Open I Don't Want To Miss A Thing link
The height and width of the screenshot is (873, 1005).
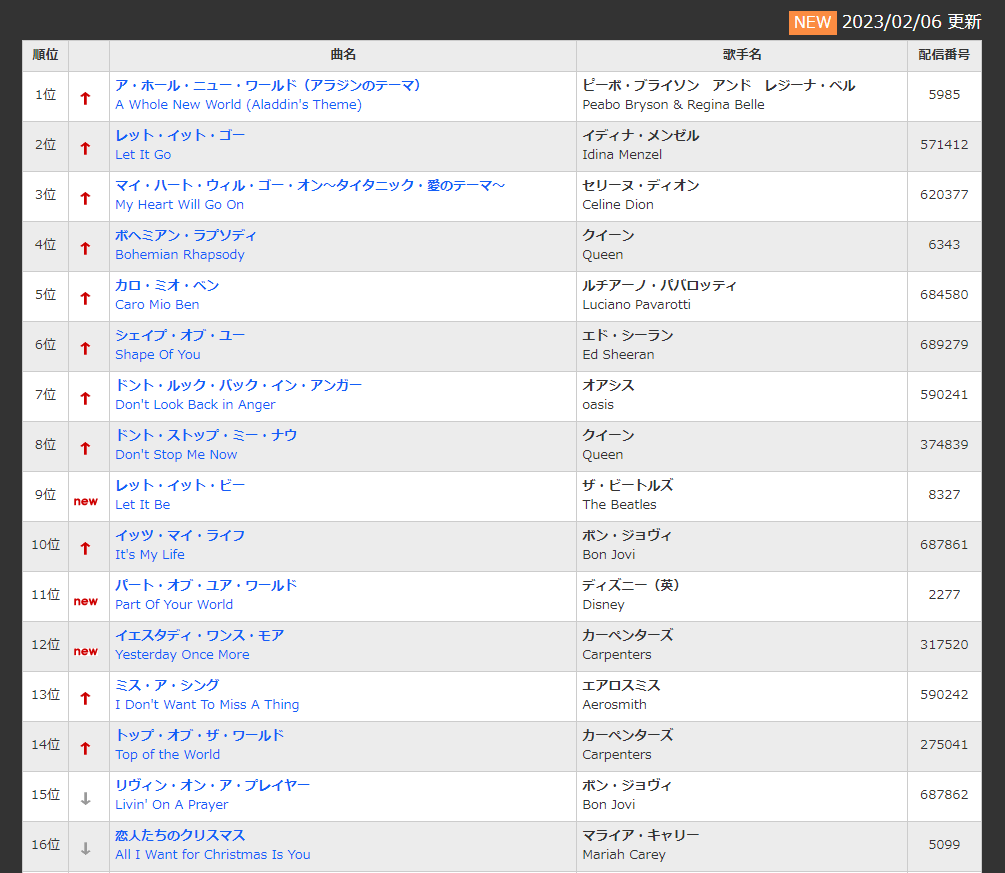pyautogui.click(x=207, y=695)
